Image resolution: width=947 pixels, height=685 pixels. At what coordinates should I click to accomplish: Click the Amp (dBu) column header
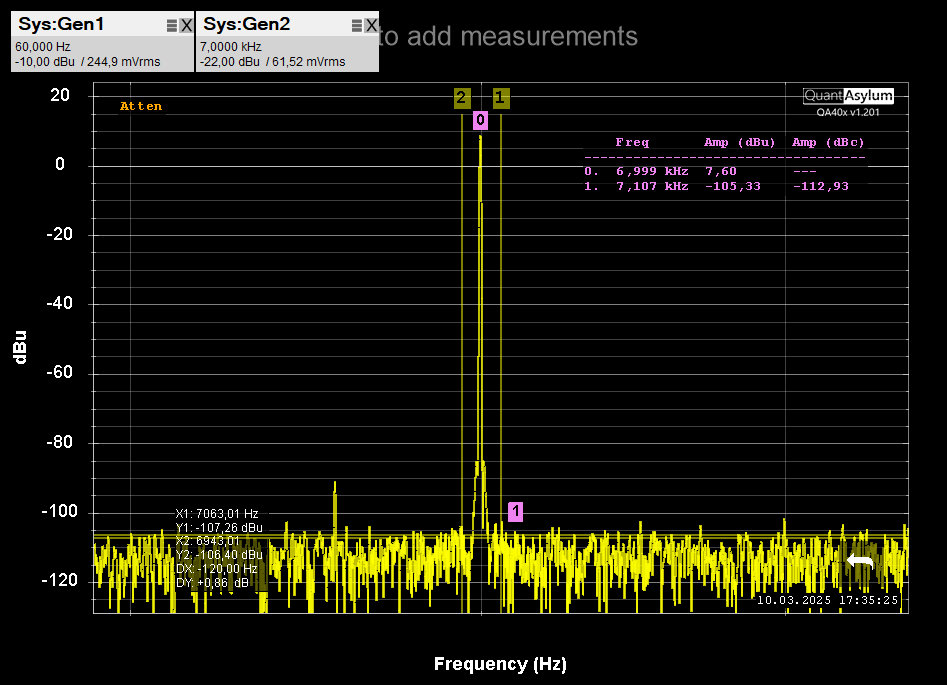point(740,143)
